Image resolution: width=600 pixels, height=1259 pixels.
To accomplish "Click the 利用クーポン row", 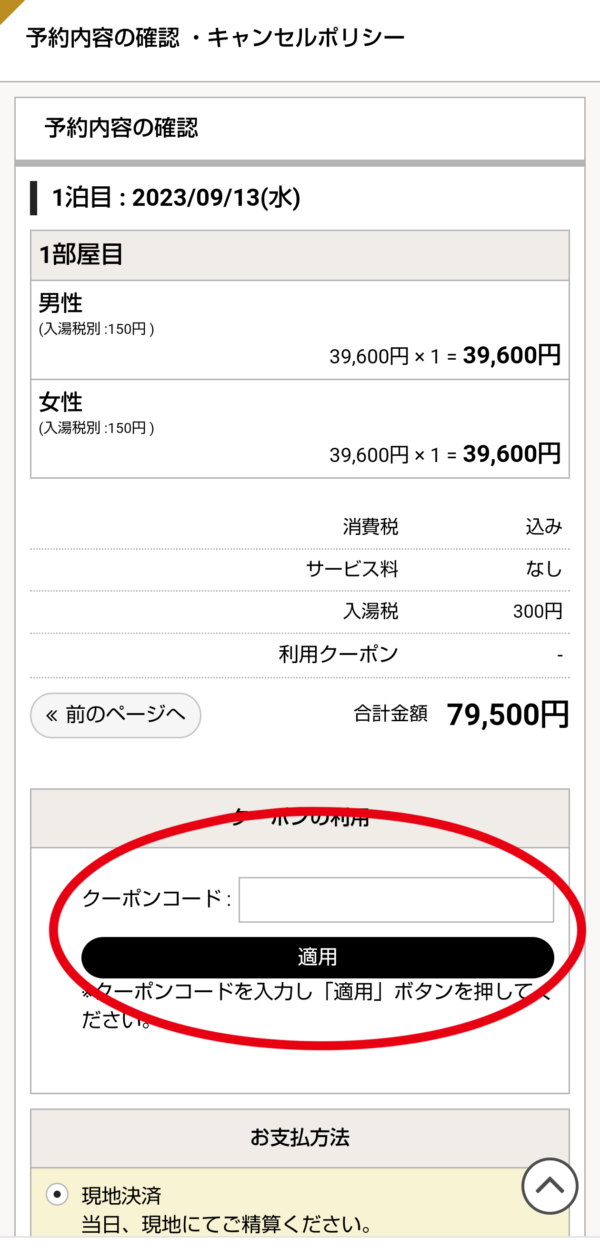I will [300, 655].
